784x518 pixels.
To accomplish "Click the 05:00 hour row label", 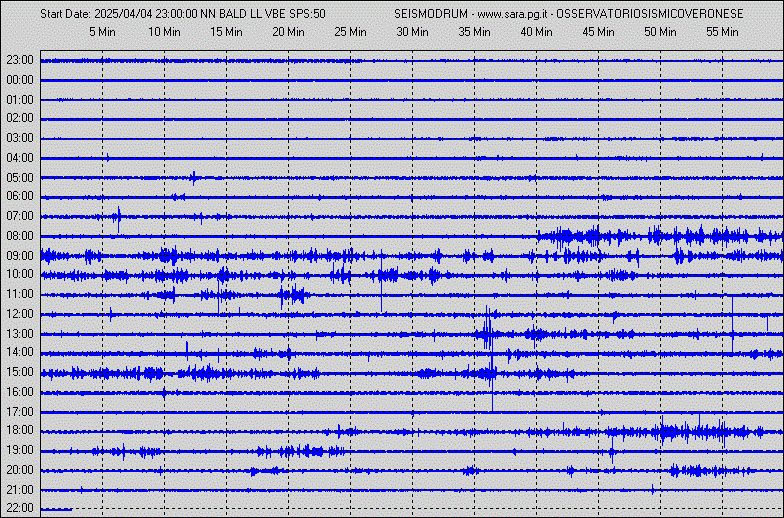I will click(x=20, y=178).
